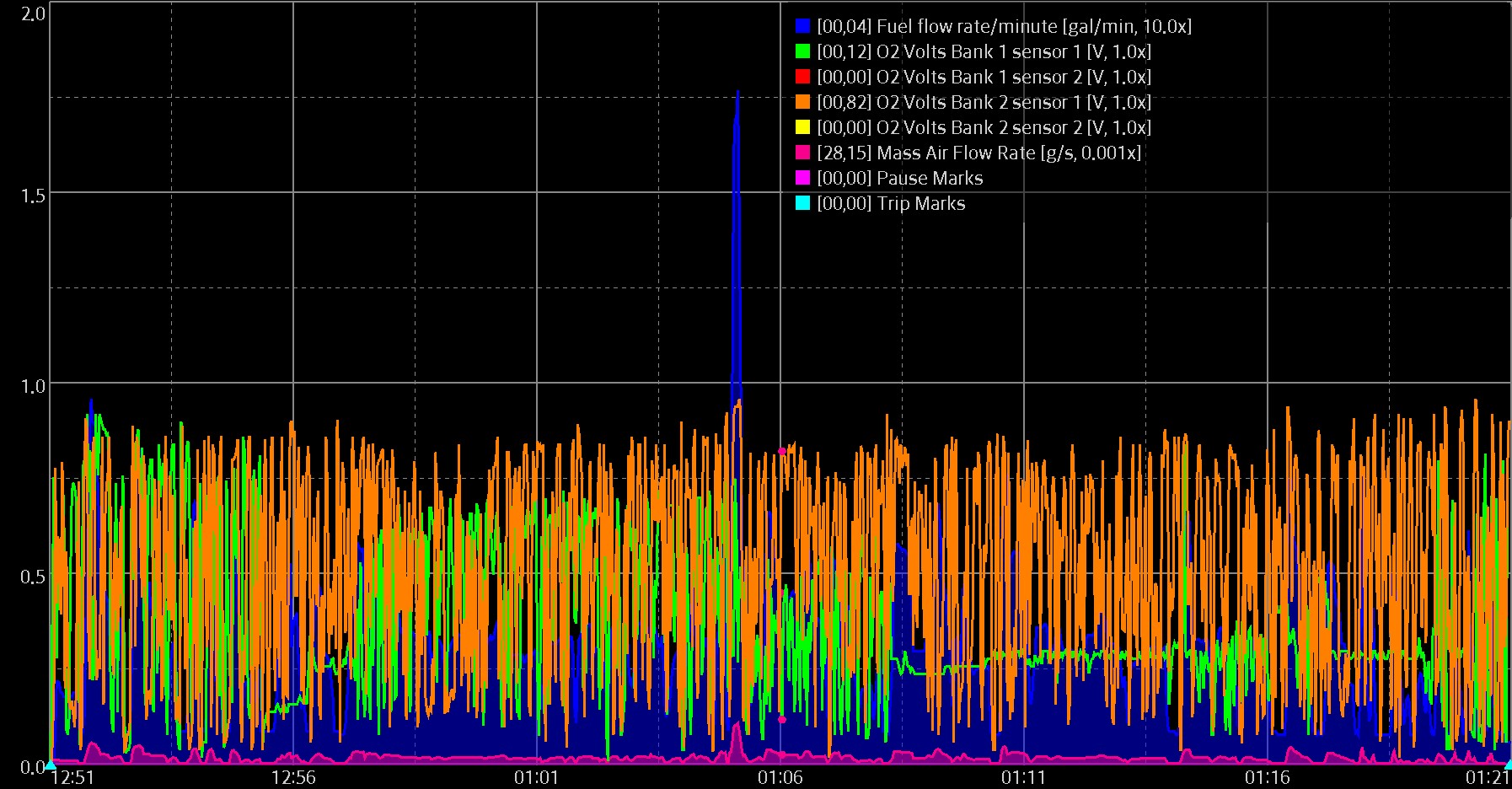Click the green O2 Bank 1 sensor 1 swatch
Screen dimensions: 1512x789
(x=802, y=51)
